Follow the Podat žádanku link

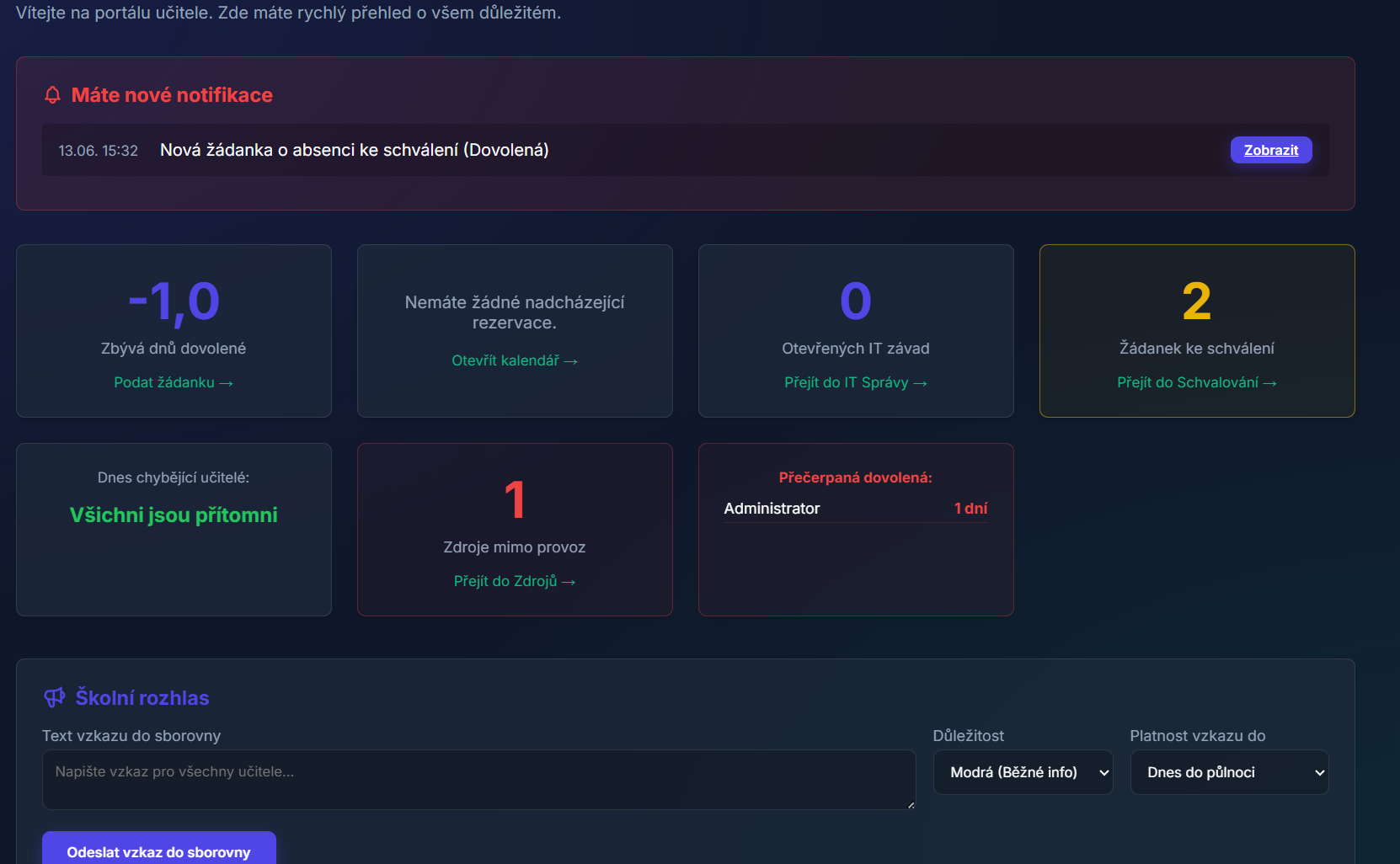[x=174, y=382]
